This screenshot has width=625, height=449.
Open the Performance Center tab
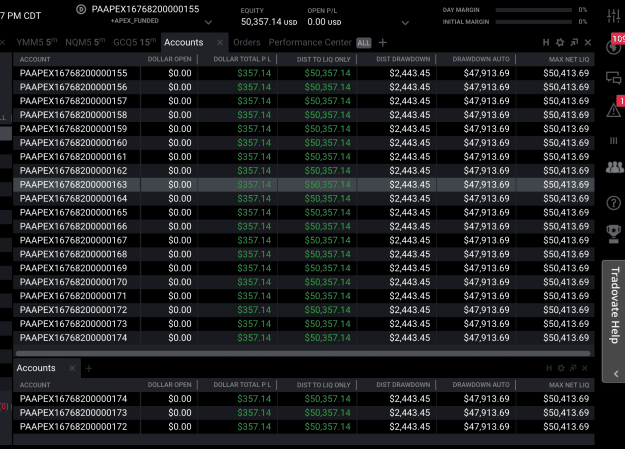[x=310, y=42]
